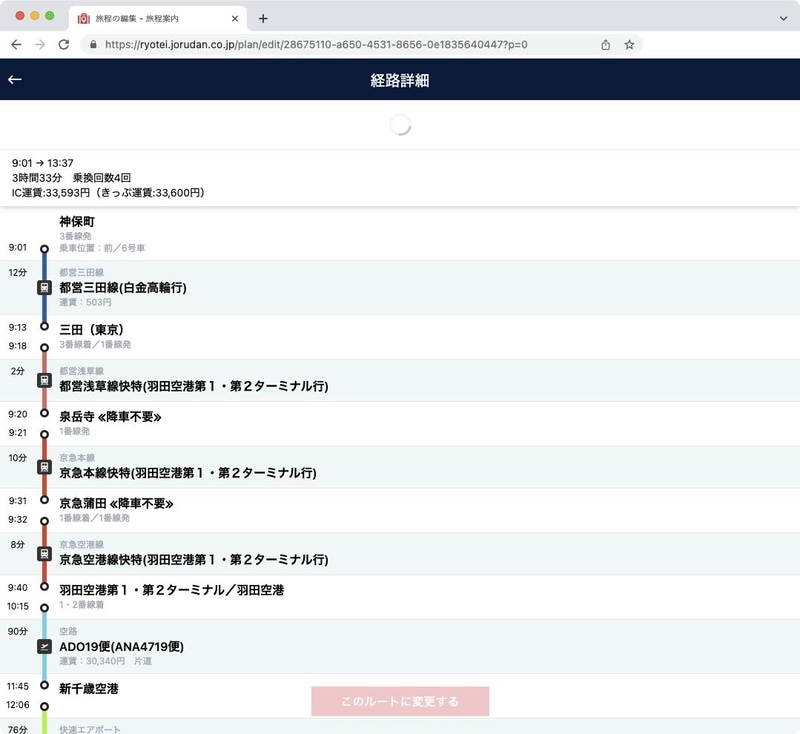Click the 9:01 → 13:37 summary time

(42, 163)
